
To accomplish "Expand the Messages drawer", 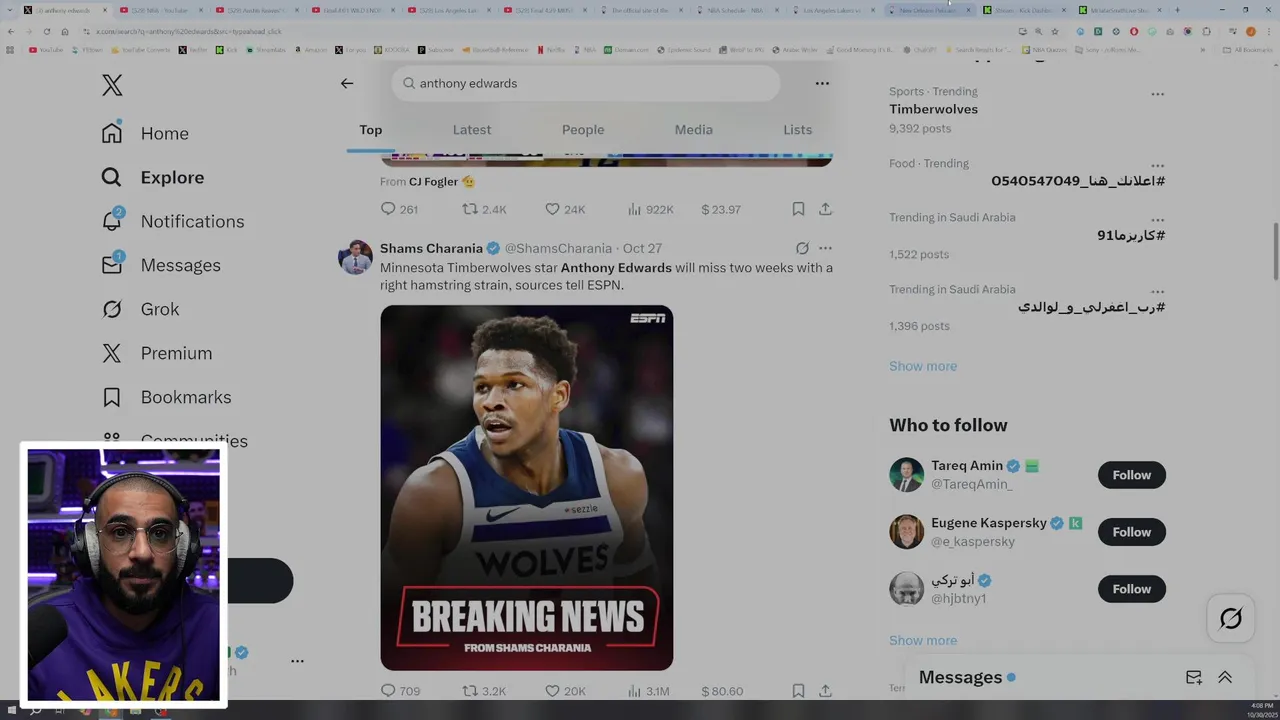I will coord(1225,677).
